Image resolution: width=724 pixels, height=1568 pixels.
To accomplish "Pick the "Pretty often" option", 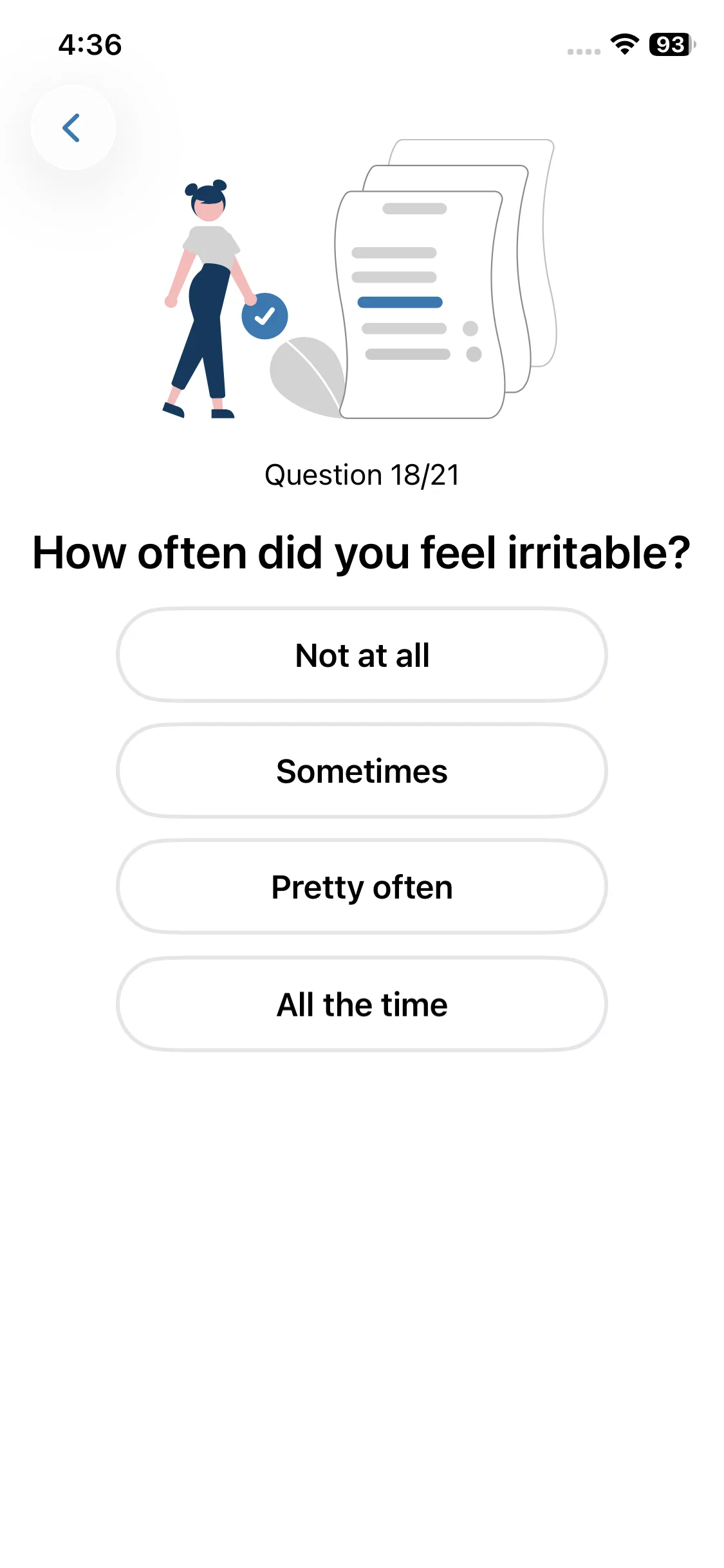I will [x=362, y=887].
